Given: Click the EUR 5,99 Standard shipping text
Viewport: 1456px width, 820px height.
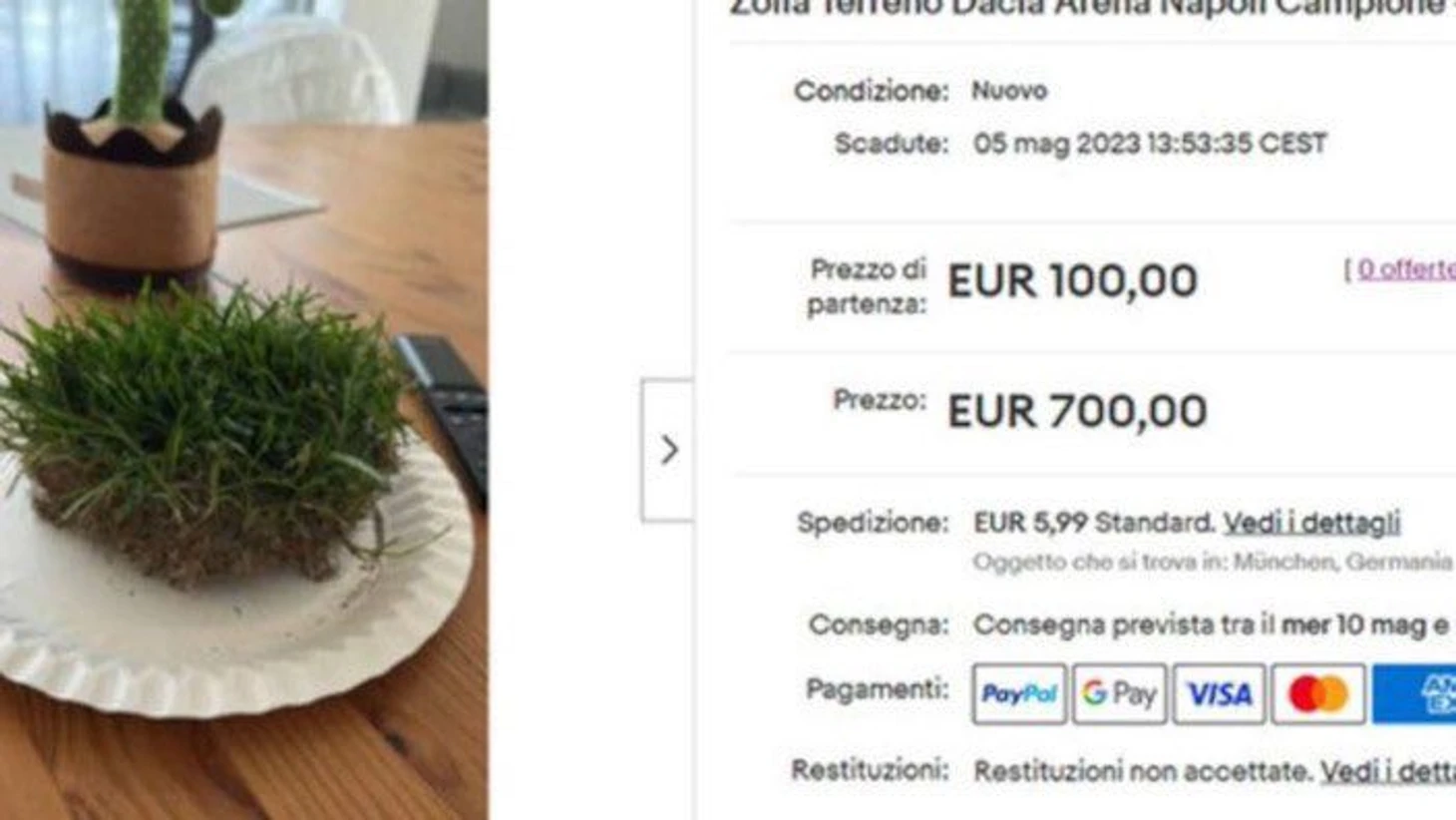Looking at the screenshot, I should [x=1094, y=523].
